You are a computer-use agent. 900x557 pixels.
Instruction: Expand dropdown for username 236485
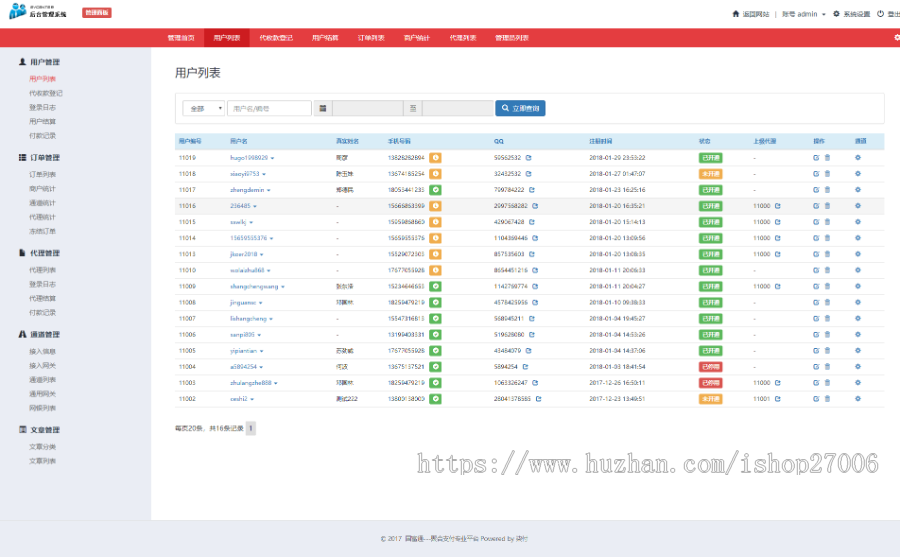pyautogui.click(x=255, y=206)
